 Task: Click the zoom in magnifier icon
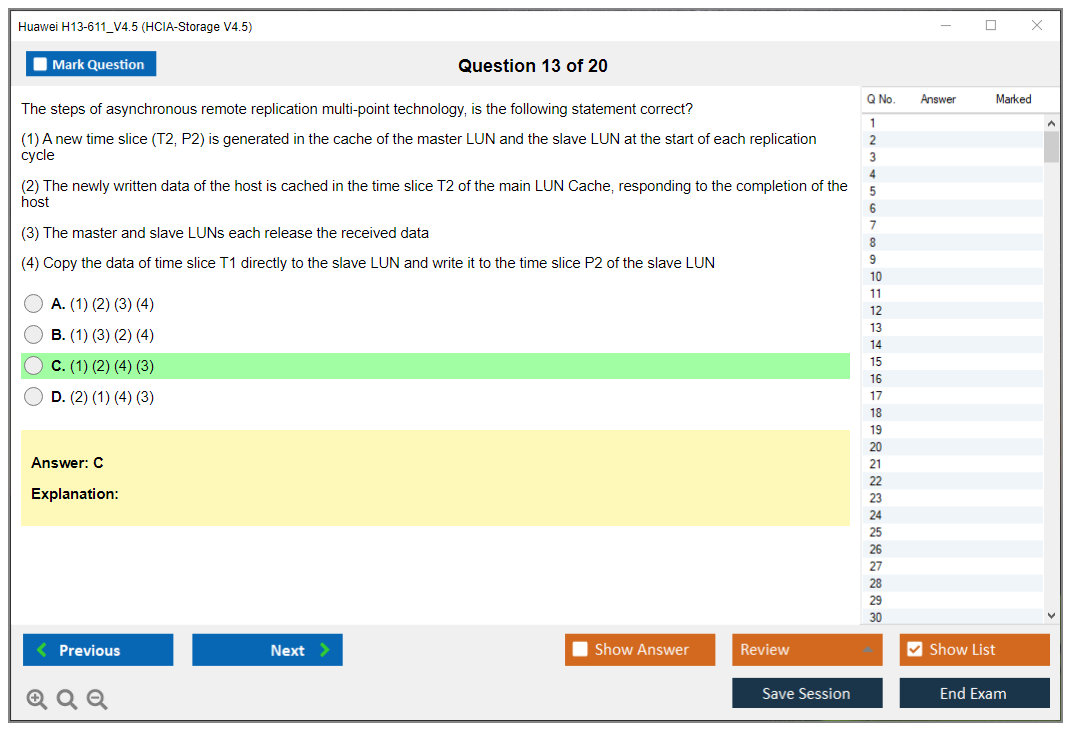37,700
